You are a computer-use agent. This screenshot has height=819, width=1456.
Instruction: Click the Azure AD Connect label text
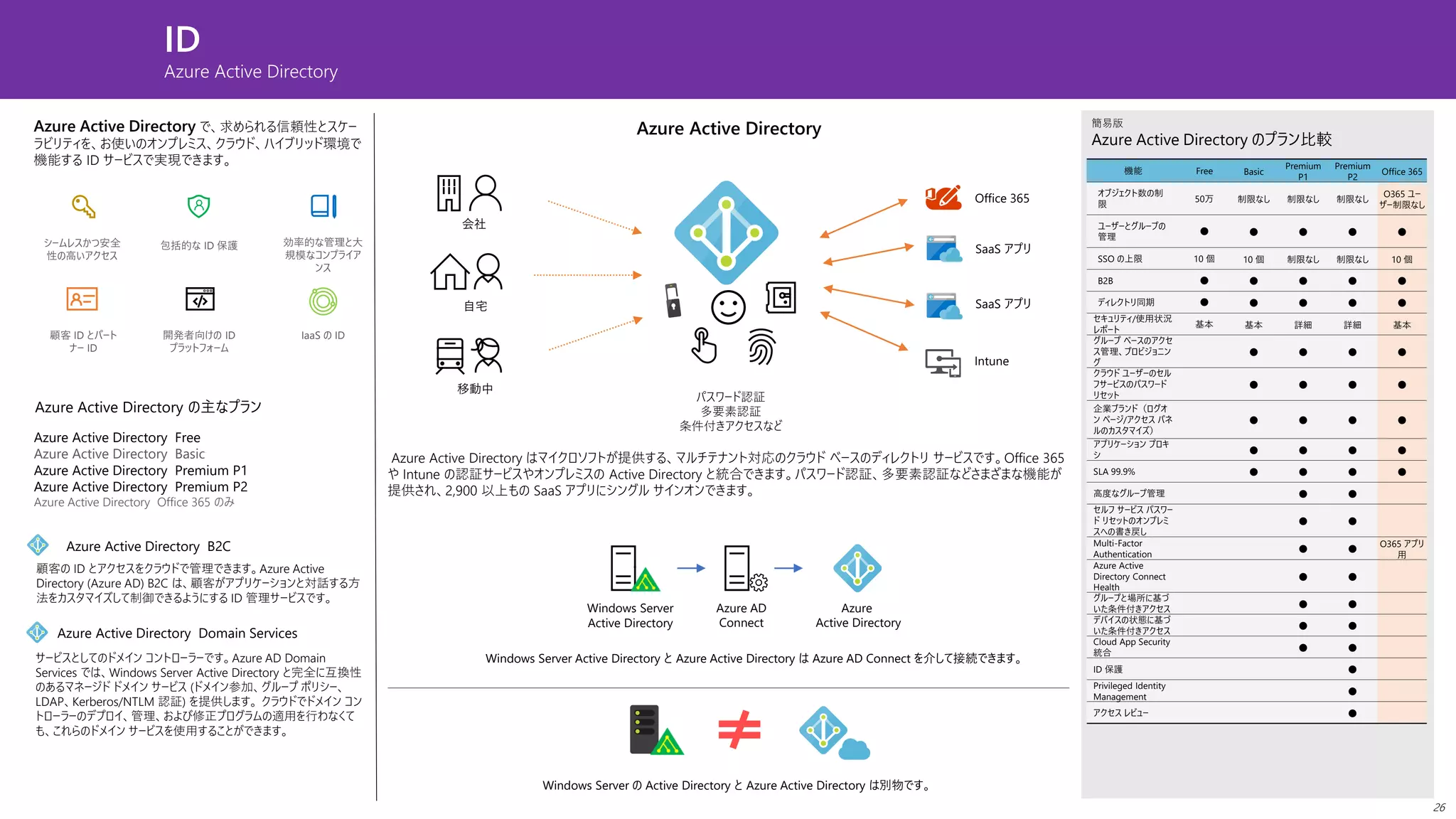click(741, 615)
